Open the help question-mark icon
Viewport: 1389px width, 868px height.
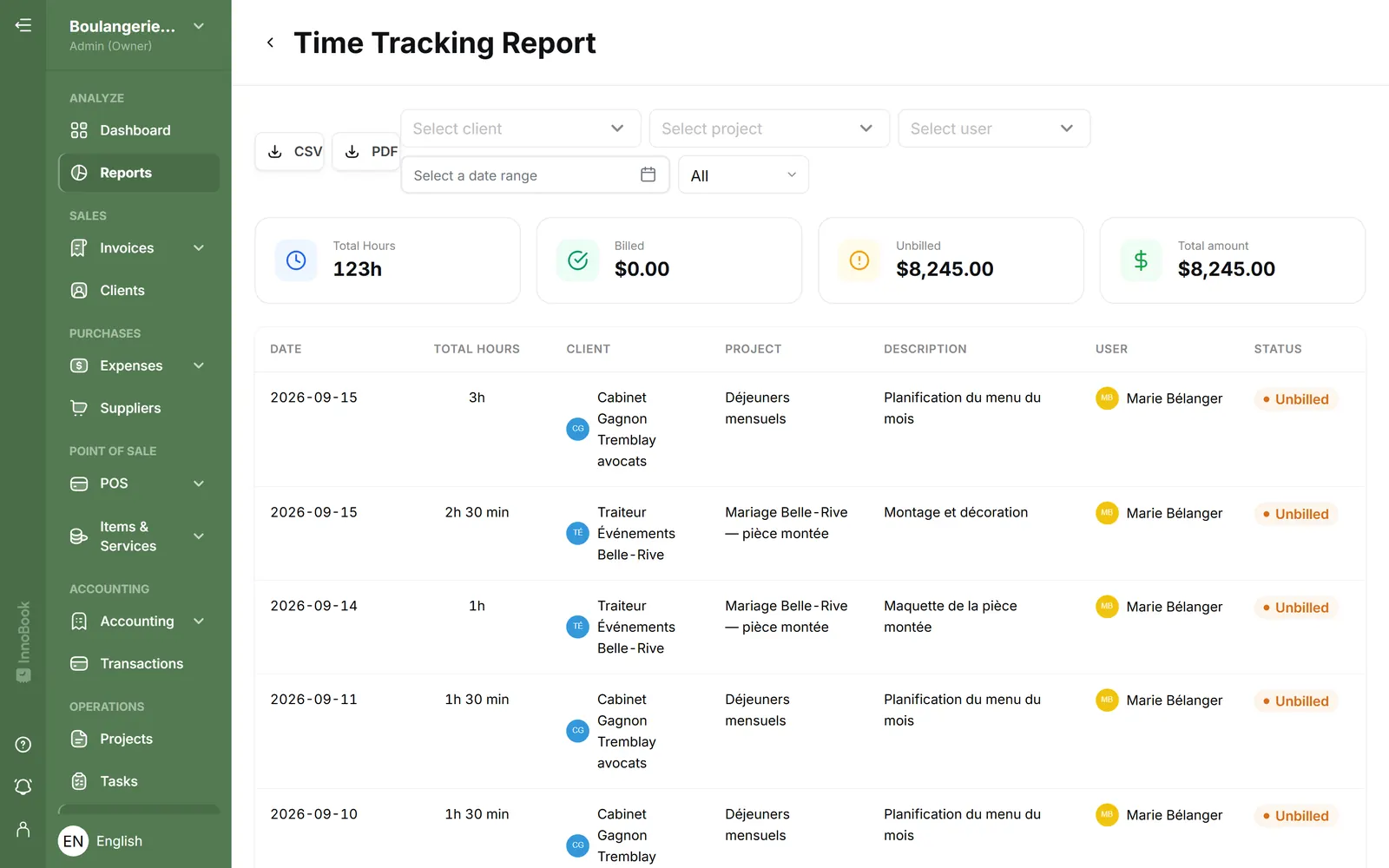tap(23, 745)
